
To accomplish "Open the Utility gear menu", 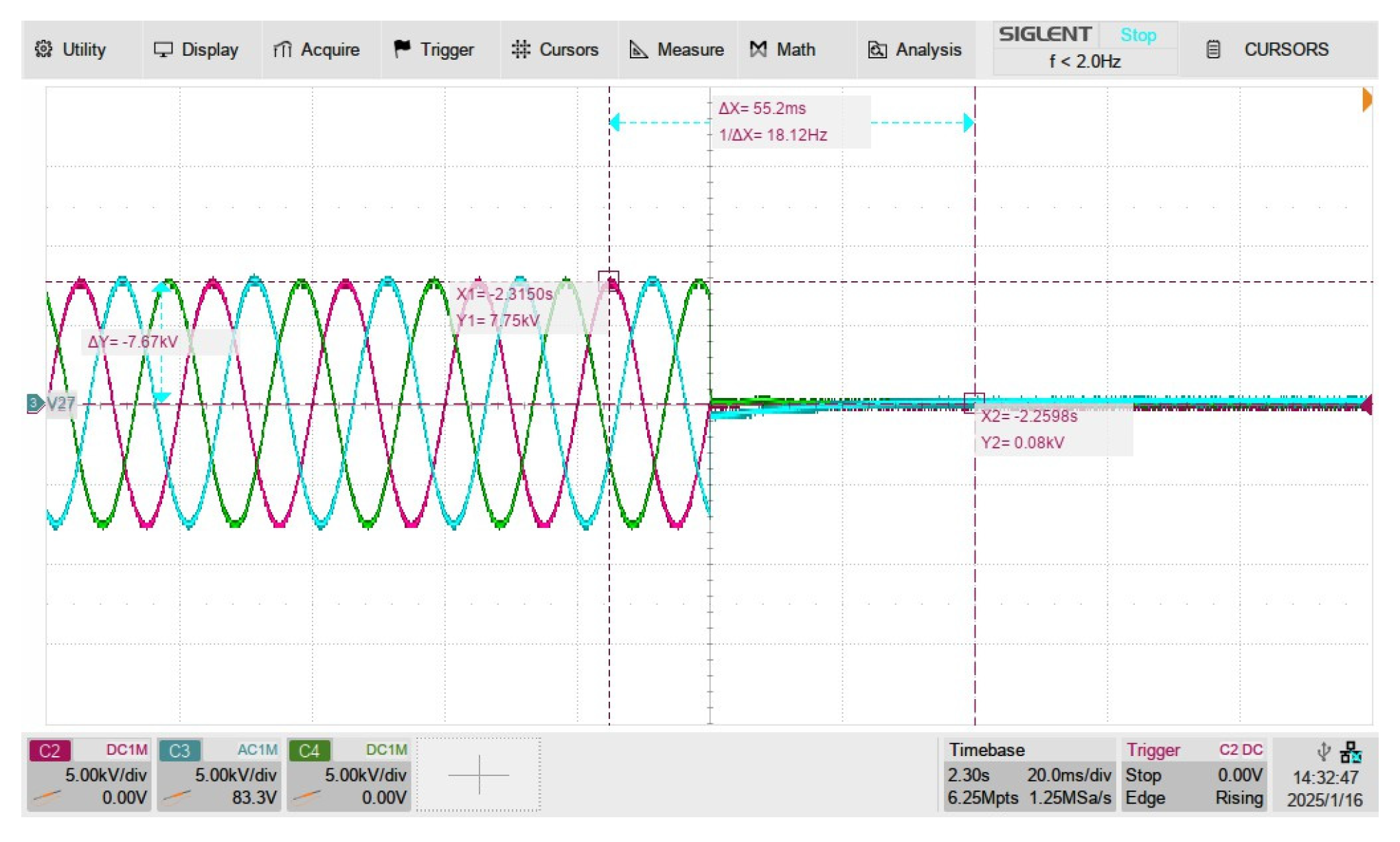I will 44,49.
